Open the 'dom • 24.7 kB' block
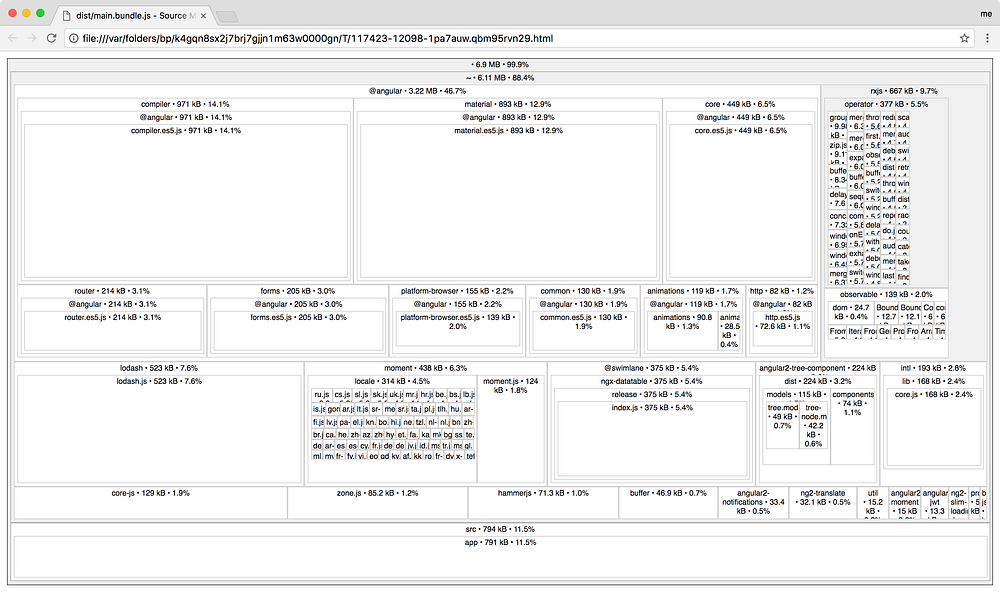The width and height of the screenshot is (1000, 592). click(850, 312)
